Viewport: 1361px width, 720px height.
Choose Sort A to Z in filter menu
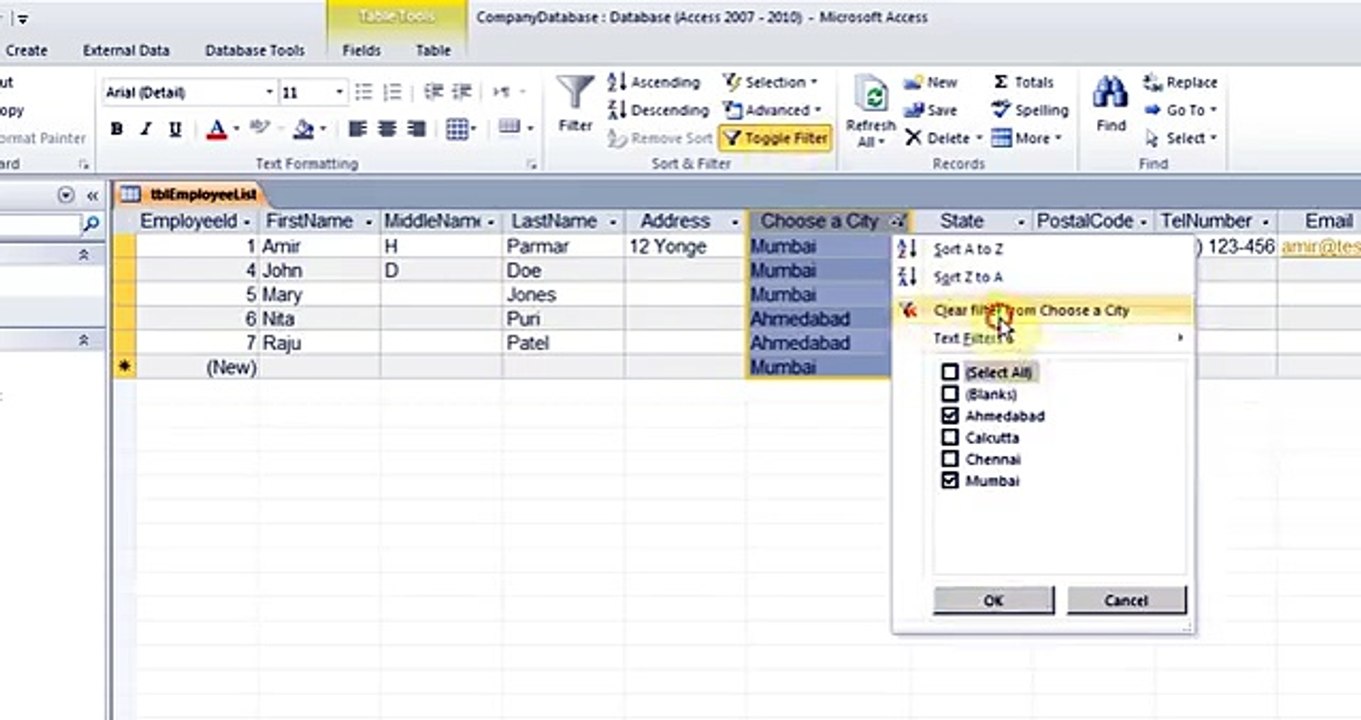coord(967,249)
